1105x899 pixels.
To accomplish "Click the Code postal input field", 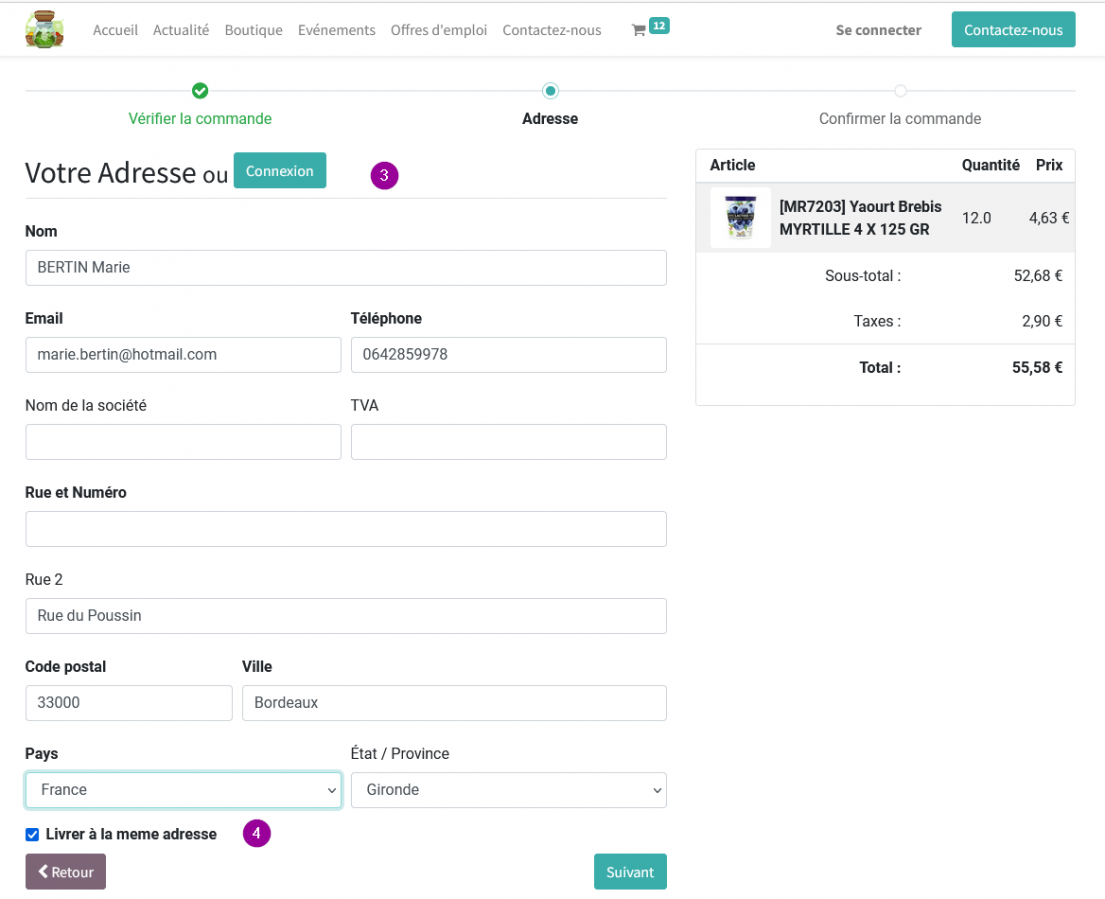I will (129, 703).
